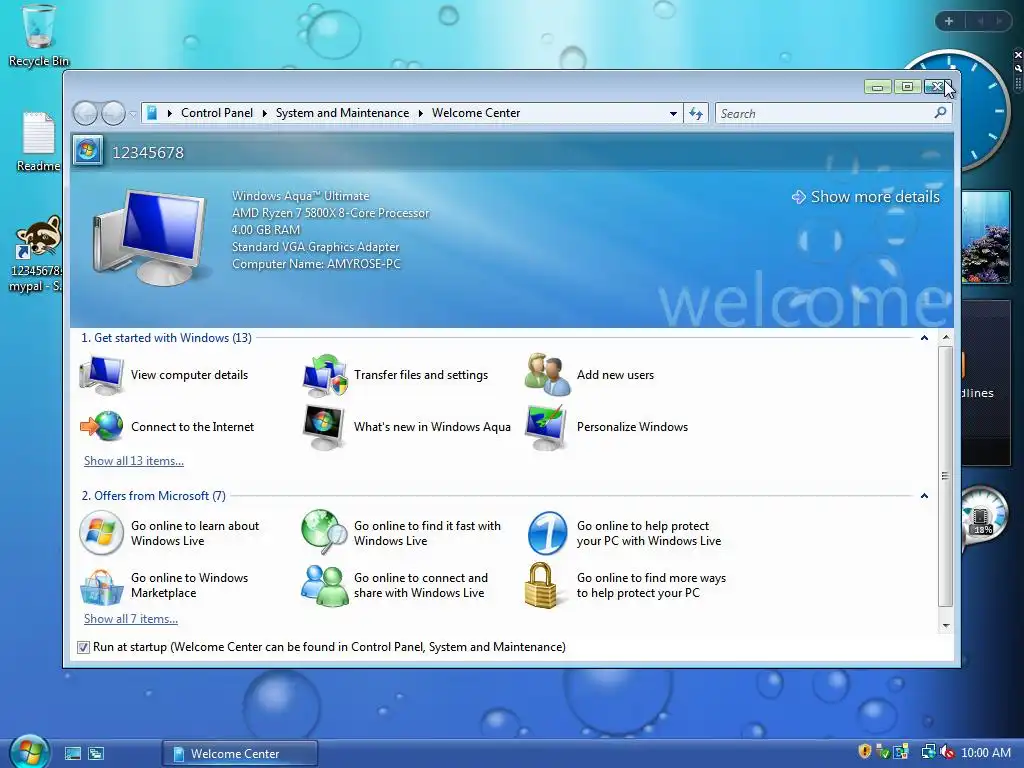The height and width of the screenshot is (768, 1024).
Task: Click the slideshow sidebar gadget picture
Action: point(986,236)
